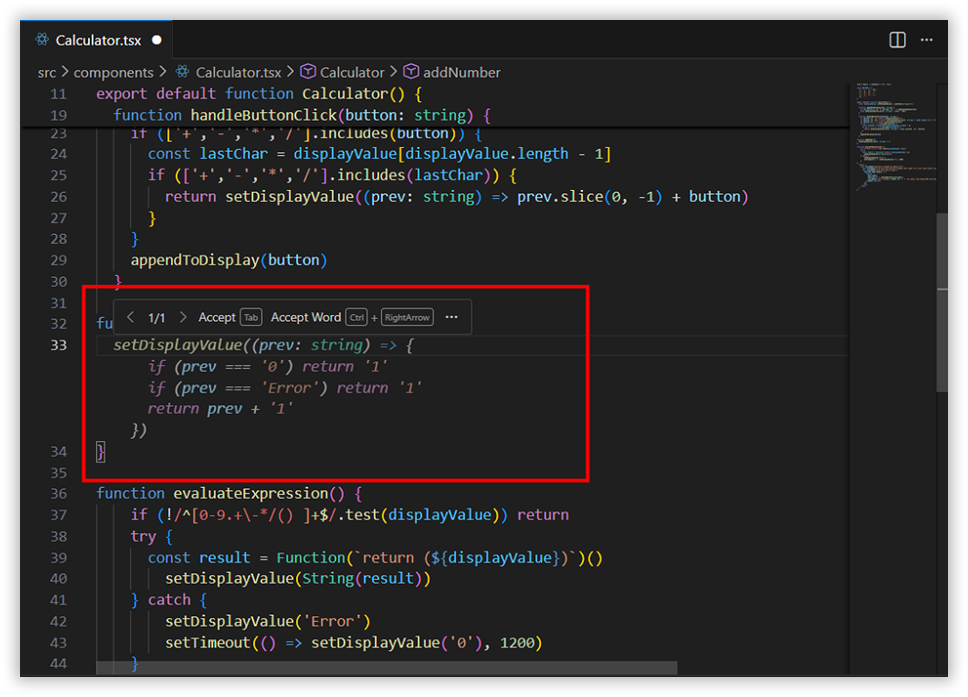Screen dimensions: 968x697
Task: Open the editor title bar More Actions menu
Action: click(927, 40)
